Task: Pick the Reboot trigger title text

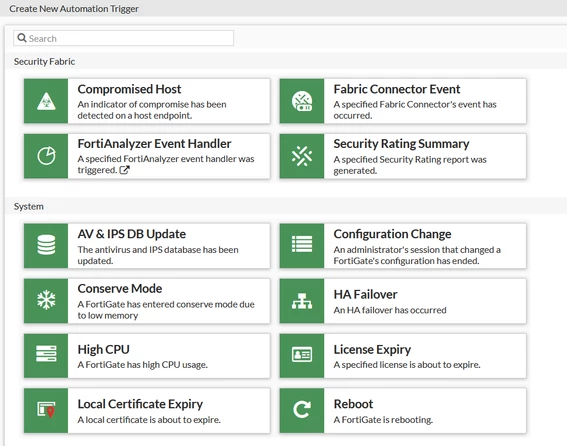Action: coord(353,404)
